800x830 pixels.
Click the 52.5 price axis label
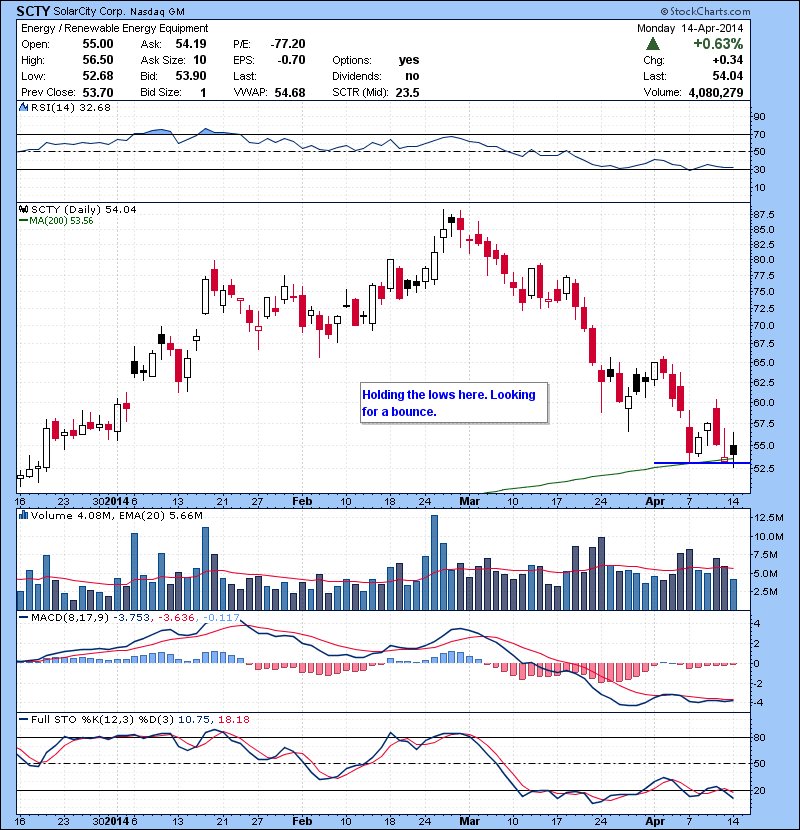pos(763,468)
